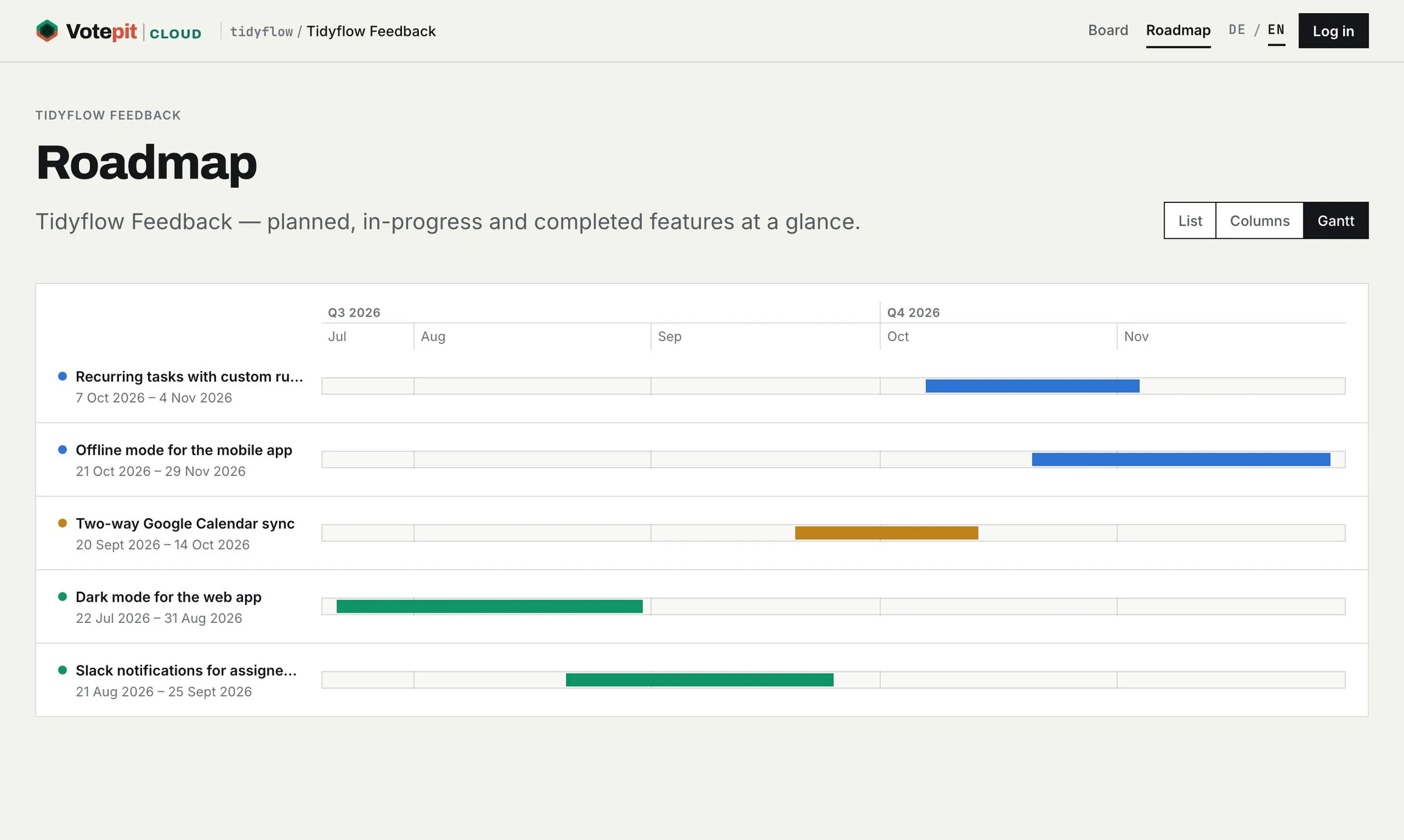
Task: Click the blue status dot for Recurring tasks
Action: coord(63,376)
